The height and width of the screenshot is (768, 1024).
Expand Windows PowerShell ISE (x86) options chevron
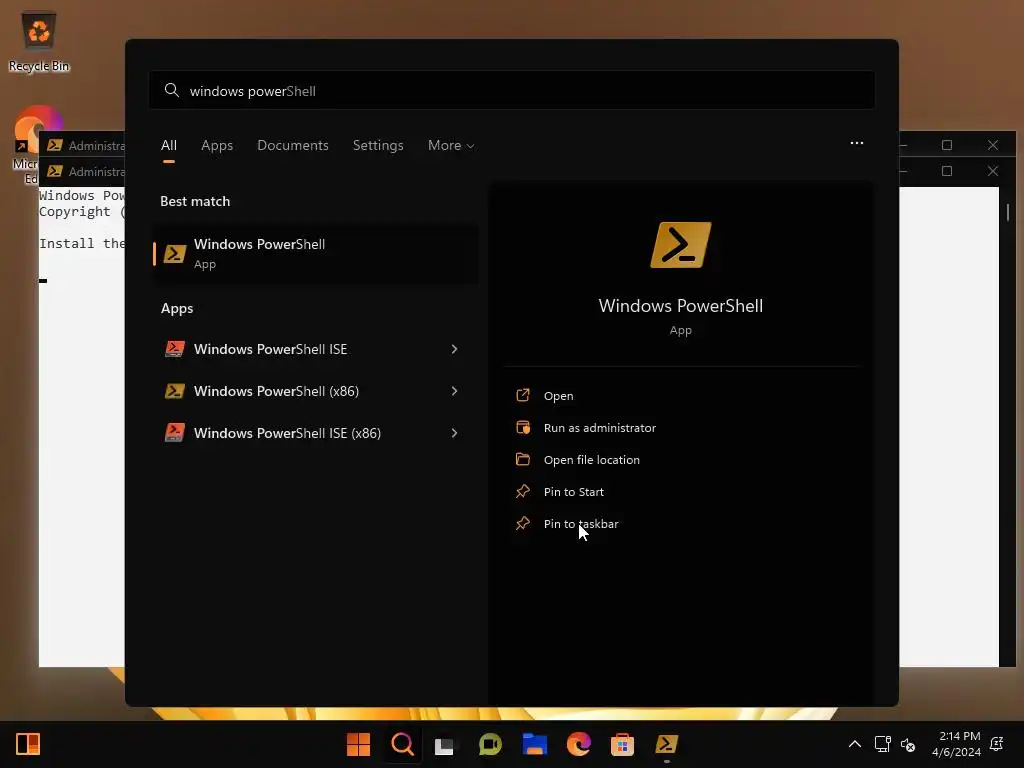coord(455,433)
